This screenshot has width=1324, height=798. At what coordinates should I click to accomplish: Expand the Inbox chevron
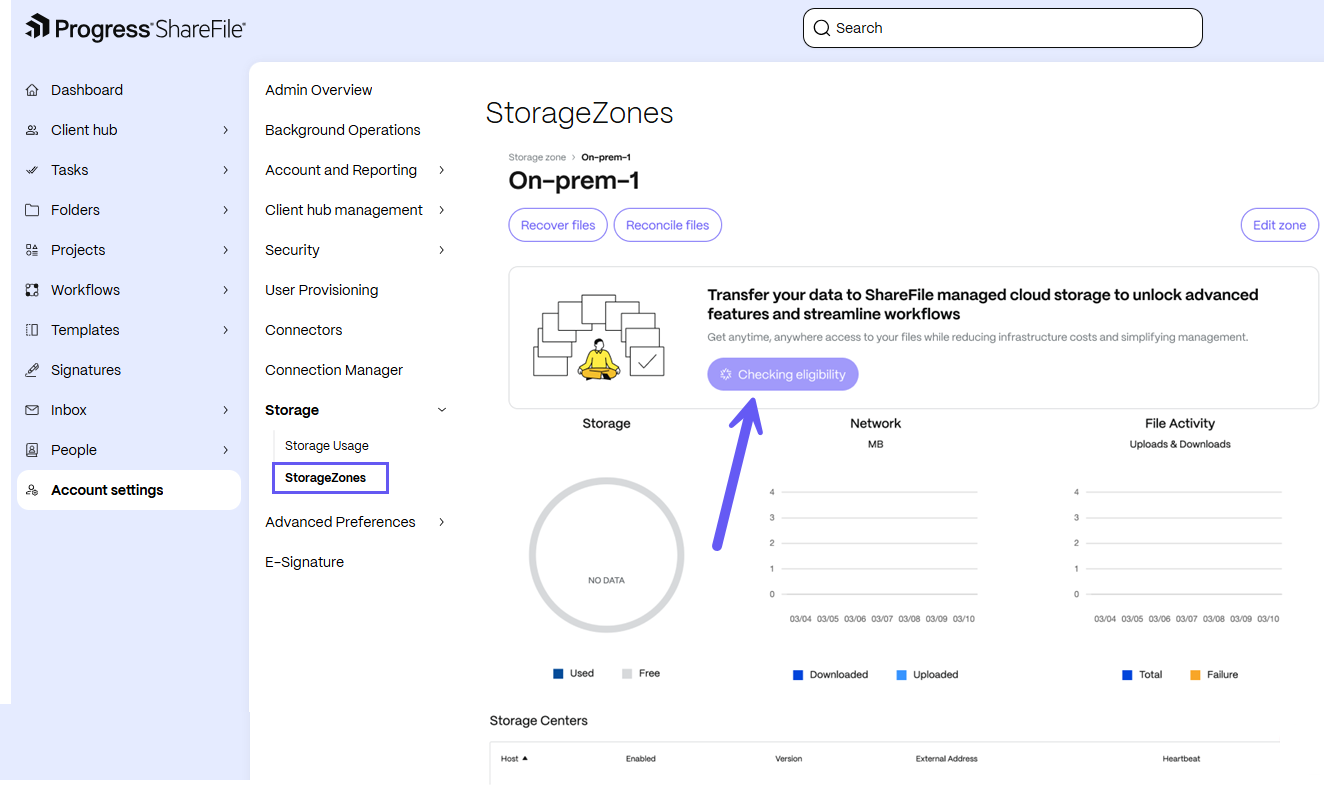(226, 410)
